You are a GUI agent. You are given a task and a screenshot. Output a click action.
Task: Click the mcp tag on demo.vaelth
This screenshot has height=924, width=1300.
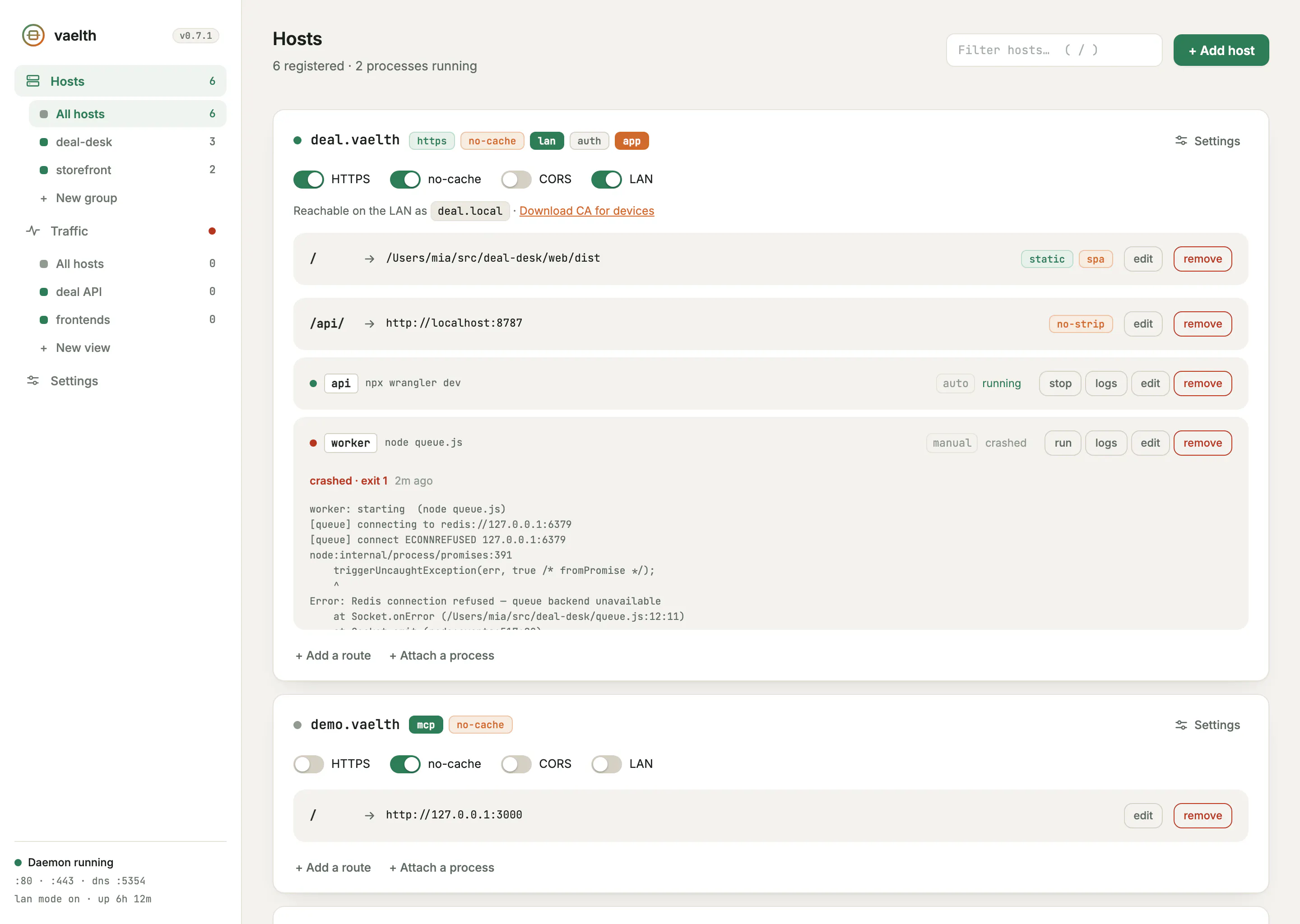[x=425, y=725]
